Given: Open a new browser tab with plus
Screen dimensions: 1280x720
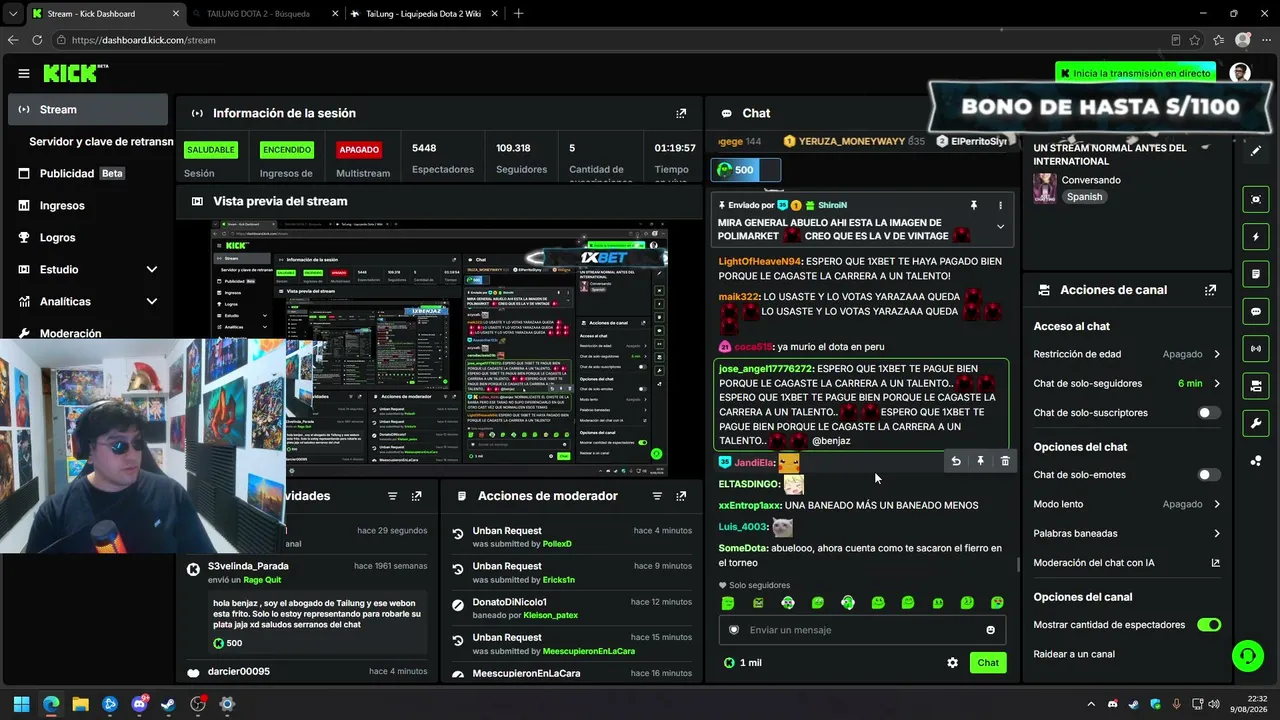Looking at the screenshot, I should pos(518,14).
